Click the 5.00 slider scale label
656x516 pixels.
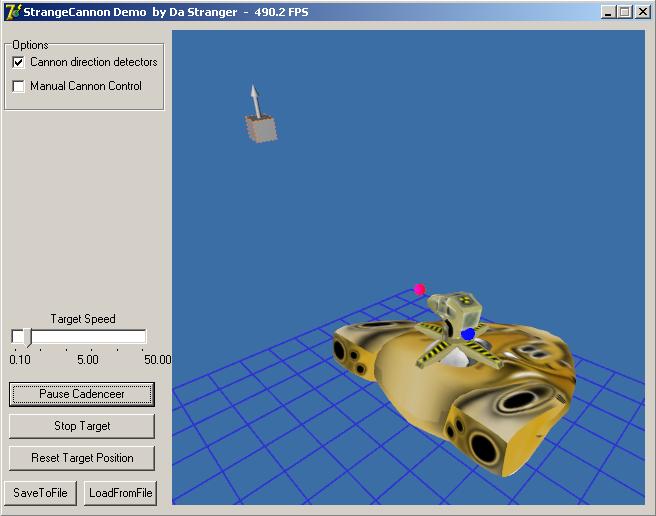point(88,360)
